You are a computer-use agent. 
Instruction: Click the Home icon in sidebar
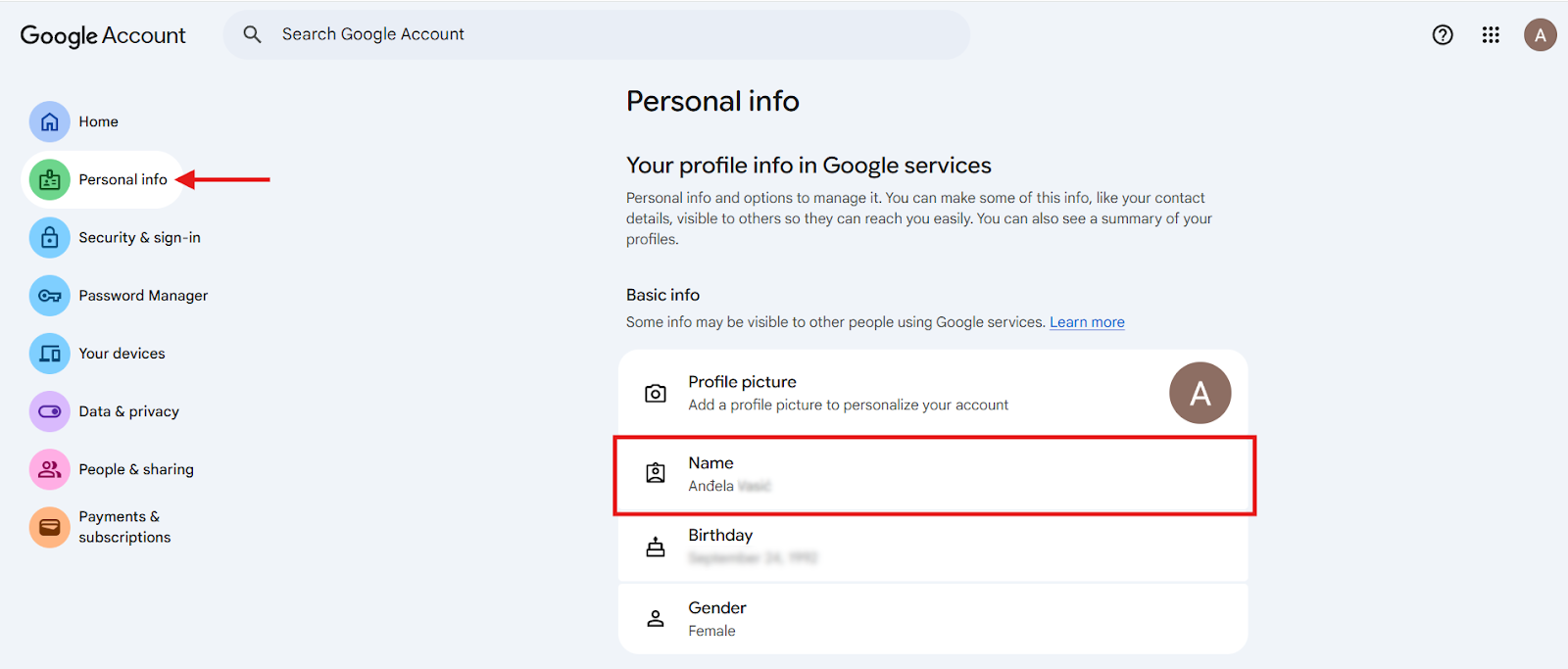tap(49, 121)
